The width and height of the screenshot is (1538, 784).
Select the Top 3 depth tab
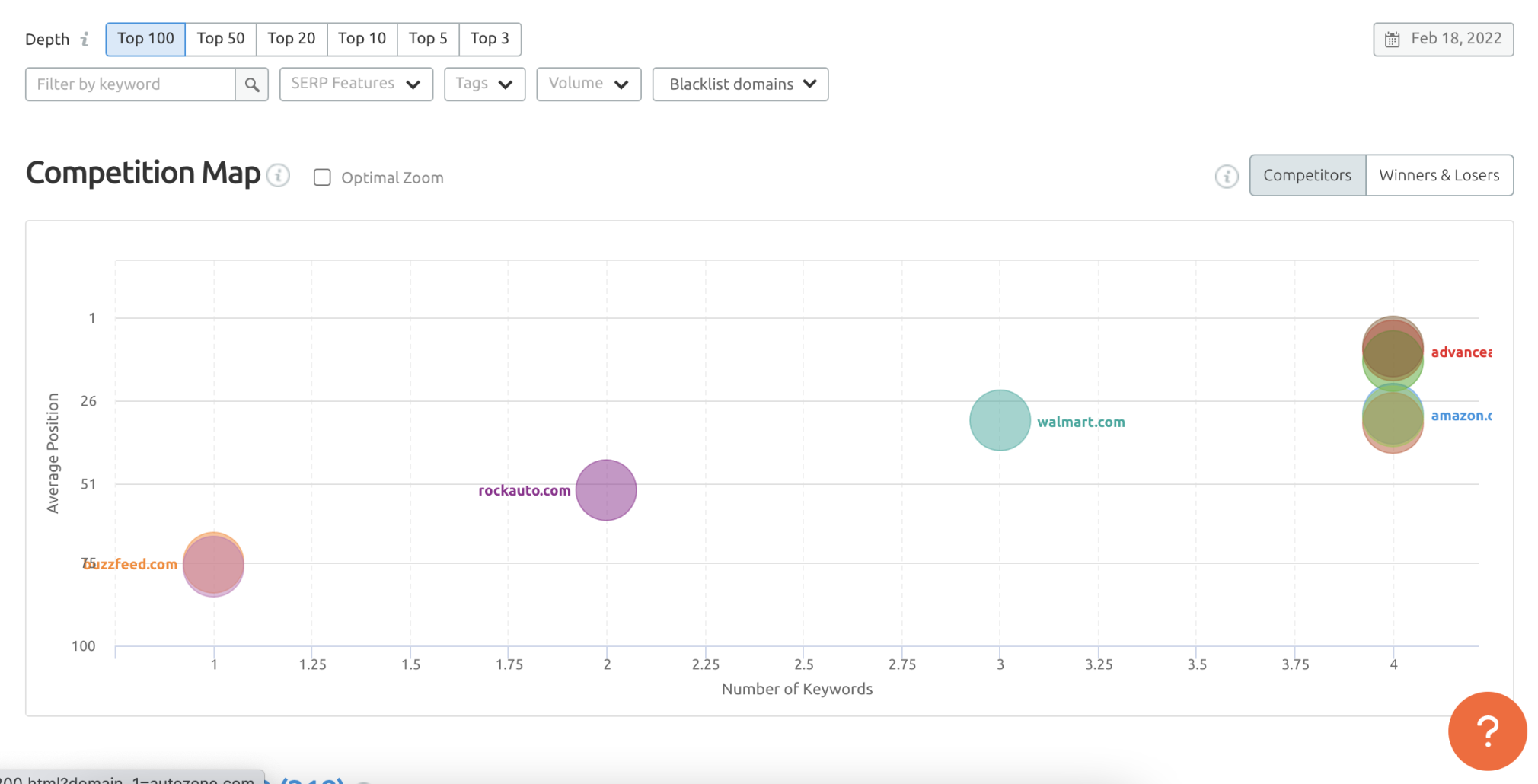coord(490,39)
